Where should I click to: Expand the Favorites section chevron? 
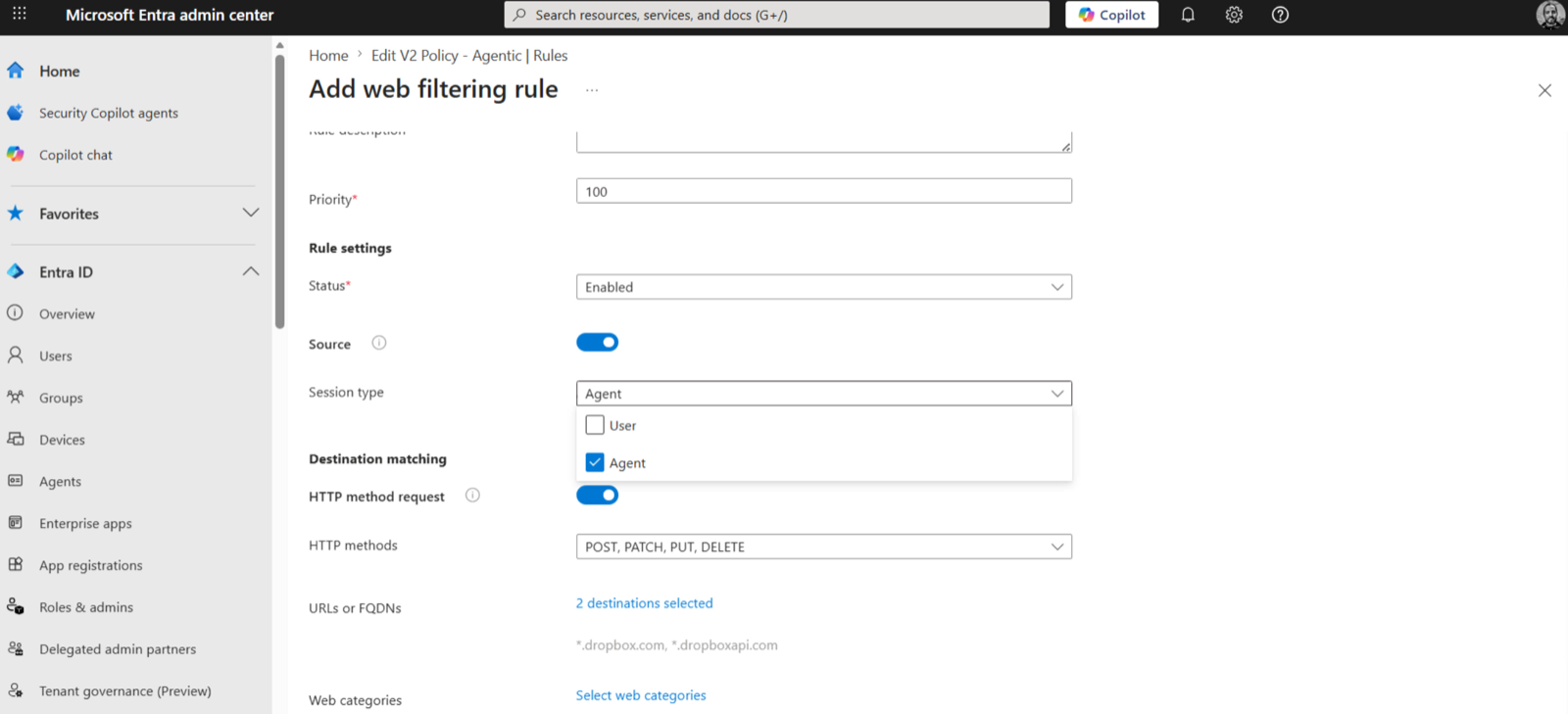(x=251, y=213)
